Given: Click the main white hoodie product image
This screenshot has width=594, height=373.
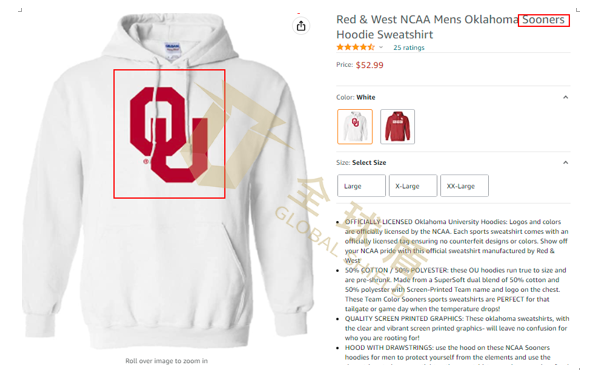Looking at the screenshot, I should pos(167,182).
